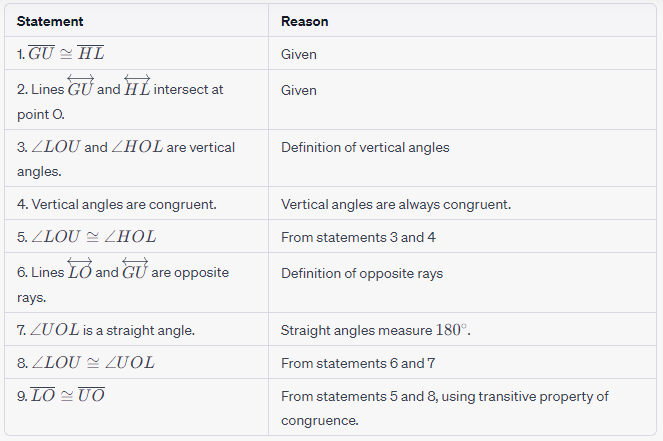Viewport: 663px width, 441px height.
Task: Click Straight angles measure 180° reason
Action: coord(375,330)
